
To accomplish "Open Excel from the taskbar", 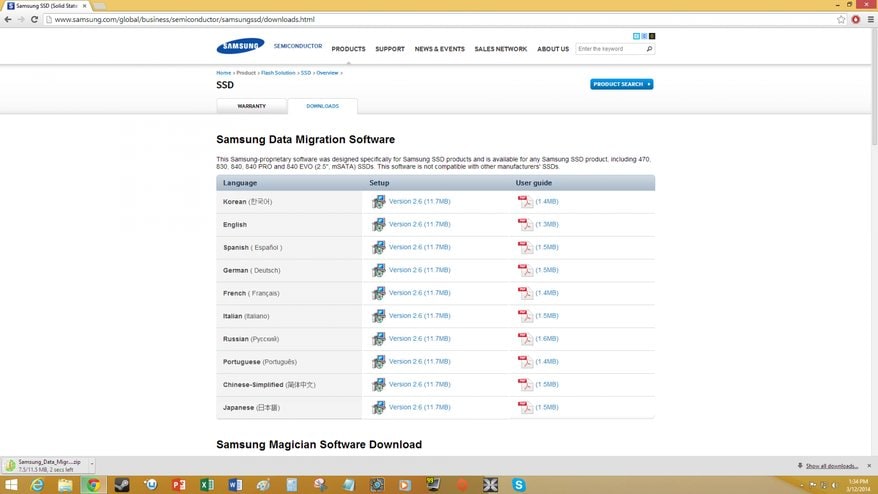I will pyautogui.click(x=207, y=484).
